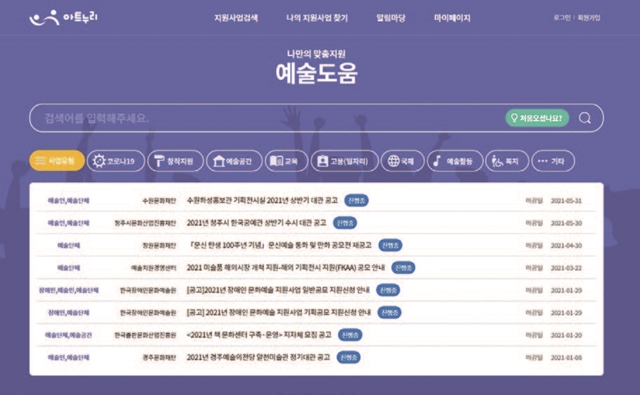Click the 진행중 badge on the 기획공모 row
640x395 pixels.
[389, 313]
